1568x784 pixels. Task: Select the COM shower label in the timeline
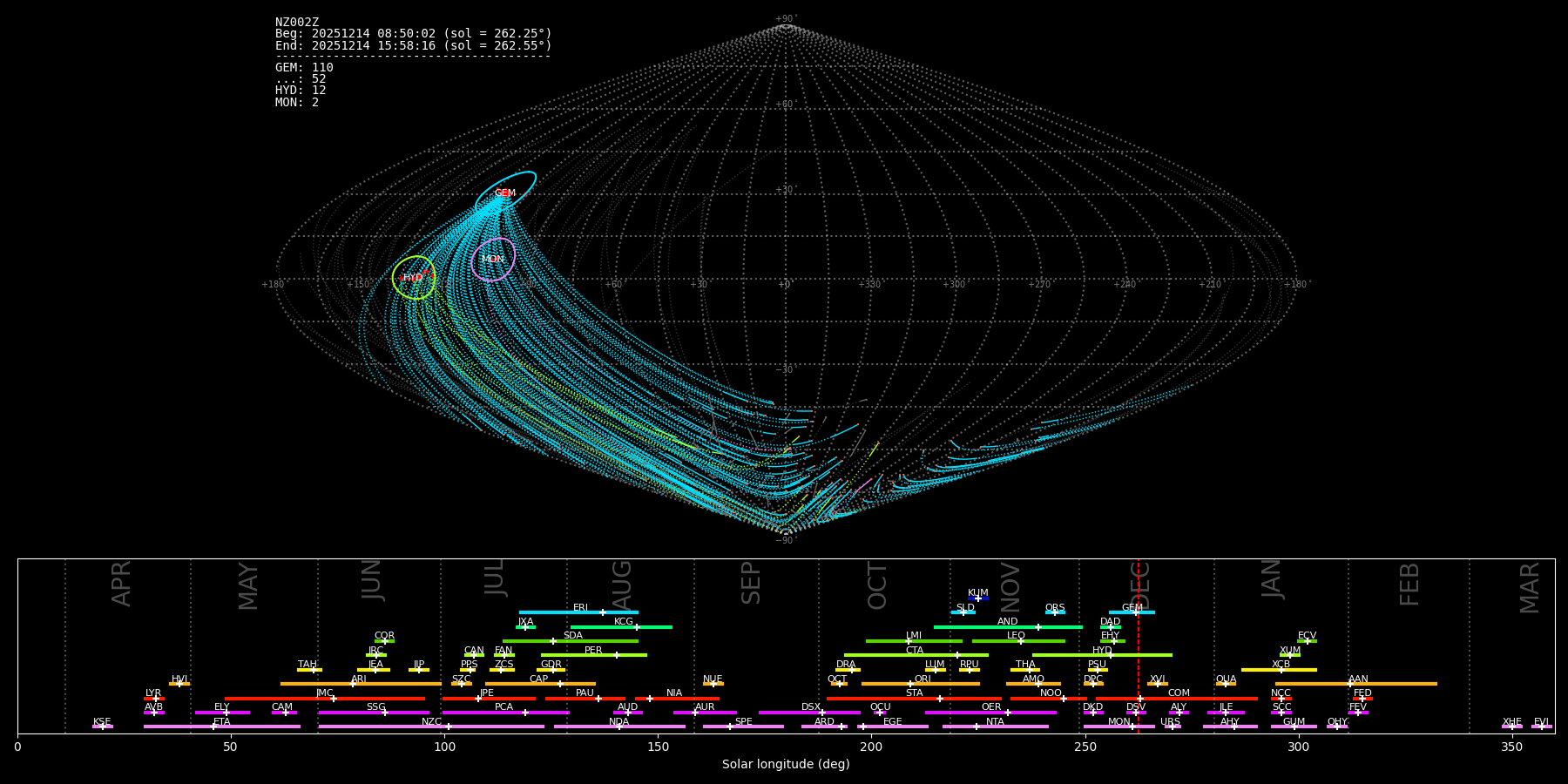pos(1179,693)
